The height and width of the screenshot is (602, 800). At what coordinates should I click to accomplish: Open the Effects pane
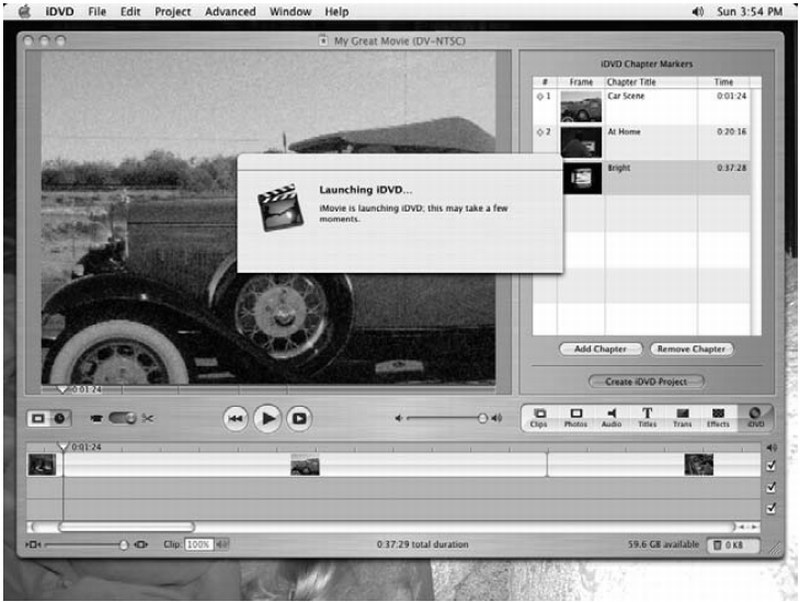click(x=718, y=417)
